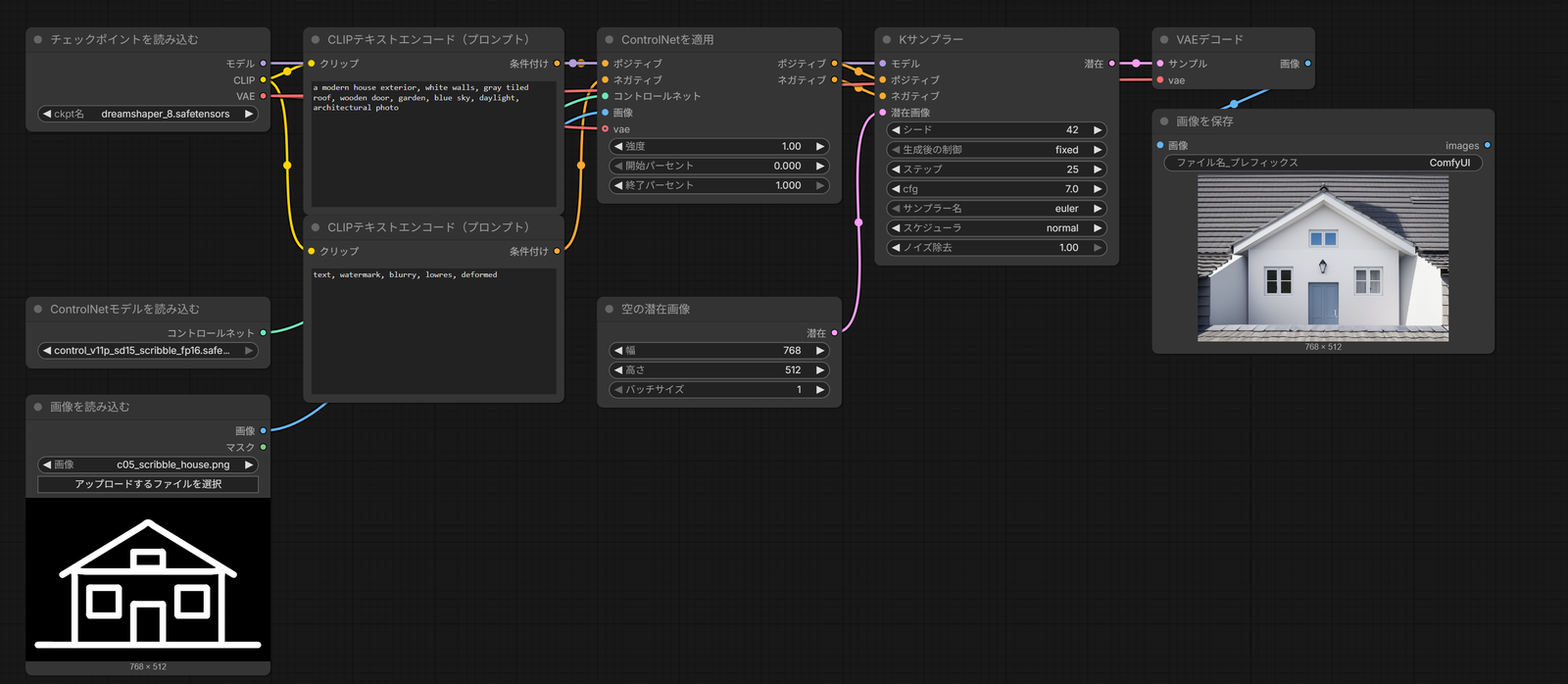Collapse the 空の潜在画像 node via title dot
Image resolution: width=1568 pixels, height=684 pixels.
point(610,310)
